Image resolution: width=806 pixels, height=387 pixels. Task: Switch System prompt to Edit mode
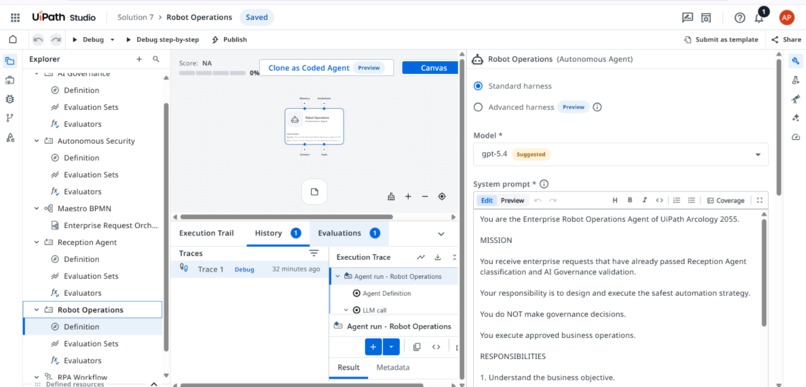click(x=487, y=200)
